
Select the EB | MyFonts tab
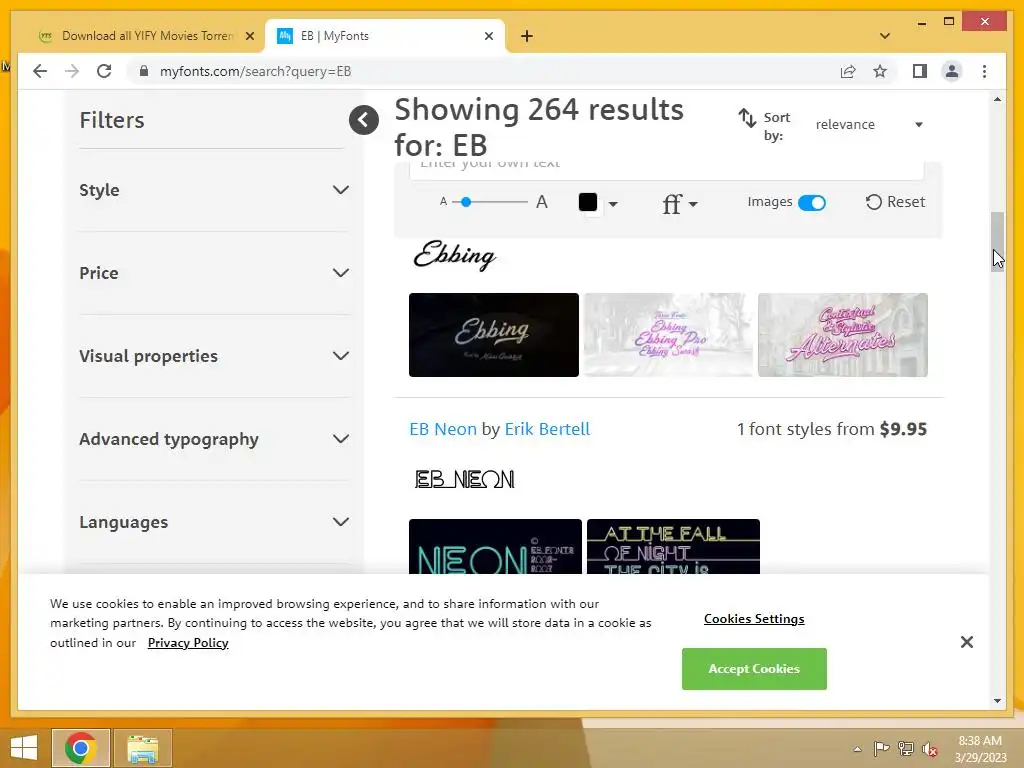[384, 36]
